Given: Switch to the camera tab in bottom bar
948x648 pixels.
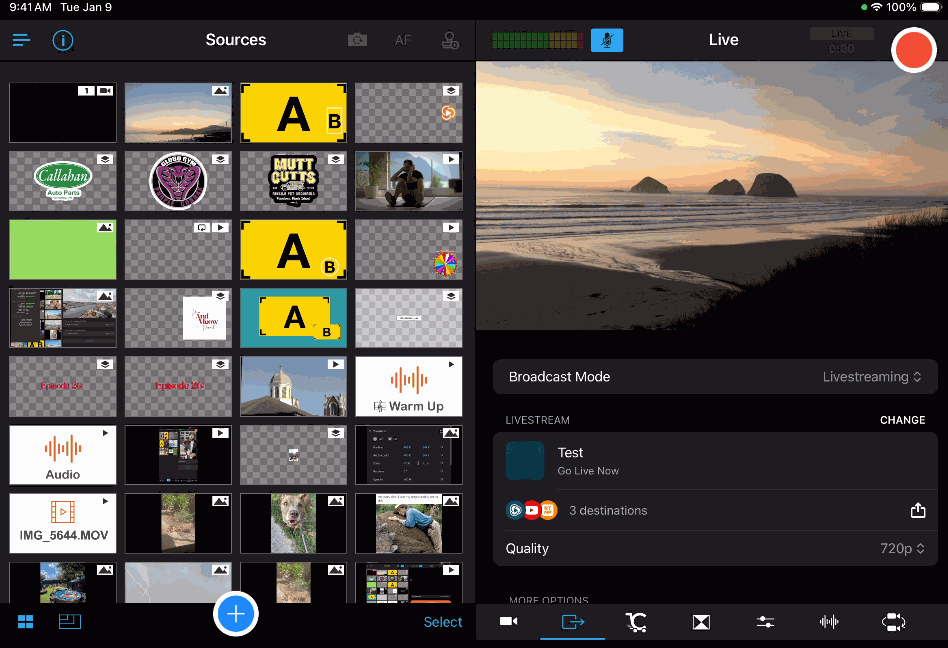Looking at the screenshot, I should point(508,621).
